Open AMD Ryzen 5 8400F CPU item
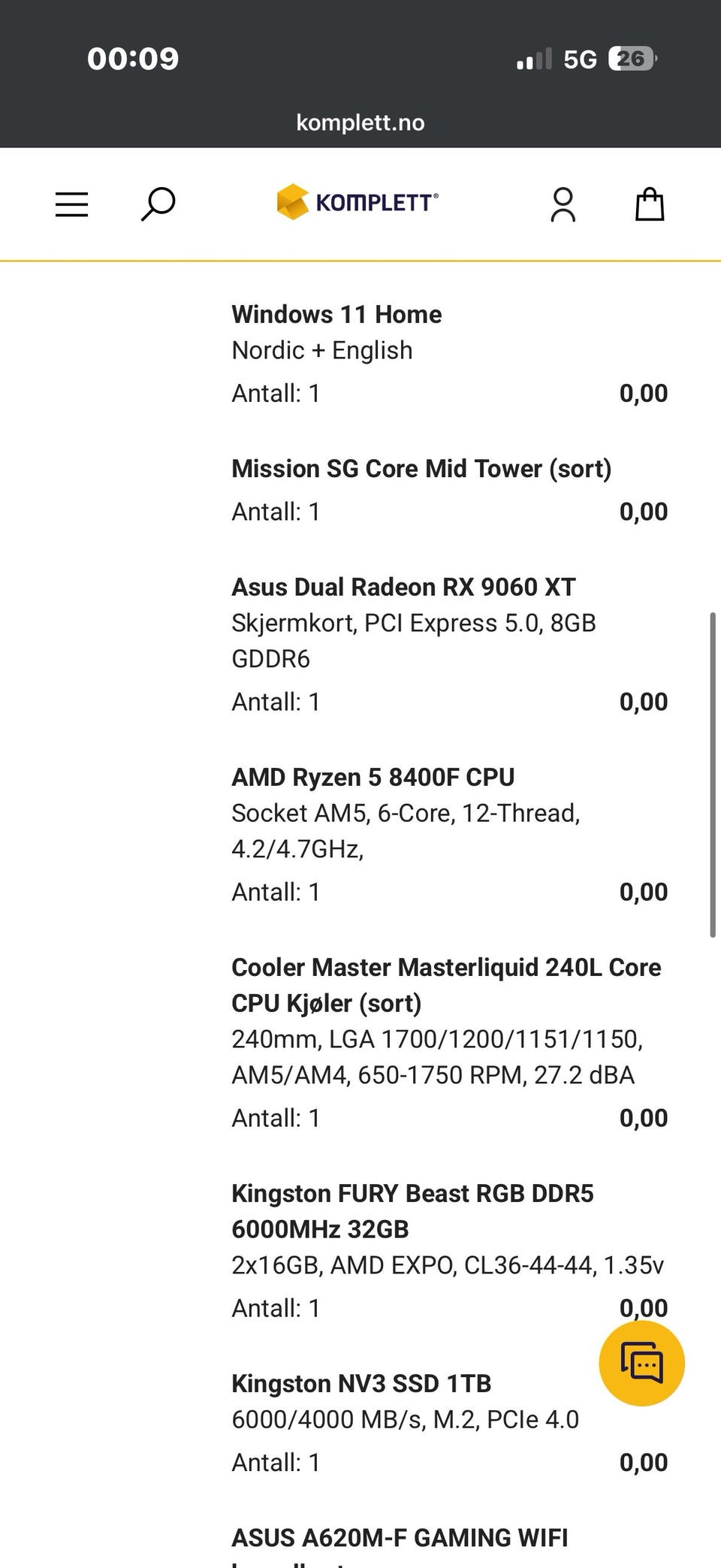The width and height of the screenshot is (721, 1568). (373, 777)
